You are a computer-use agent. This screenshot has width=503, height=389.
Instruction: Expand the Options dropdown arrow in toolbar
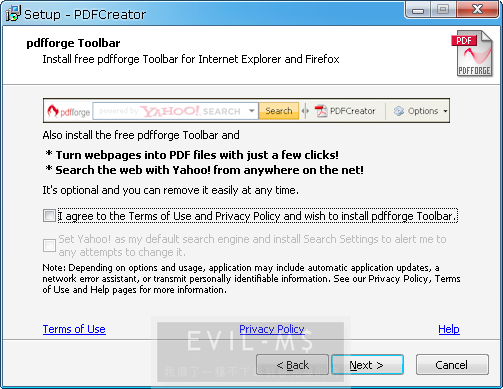point(445,111)
